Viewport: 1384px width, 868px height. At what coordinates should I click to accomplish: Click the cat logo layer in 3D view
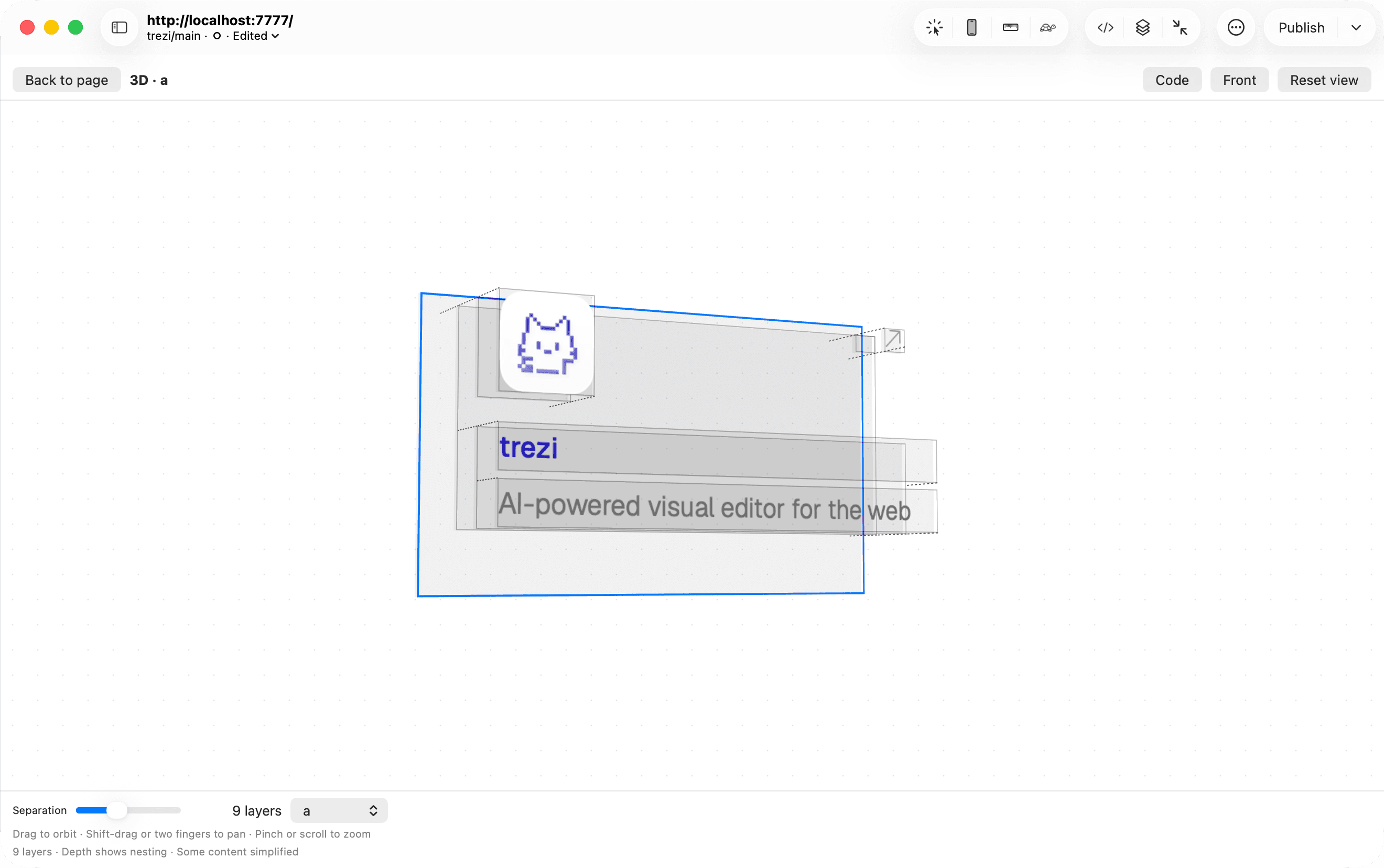pyautogui.click(x=546, y=343)
